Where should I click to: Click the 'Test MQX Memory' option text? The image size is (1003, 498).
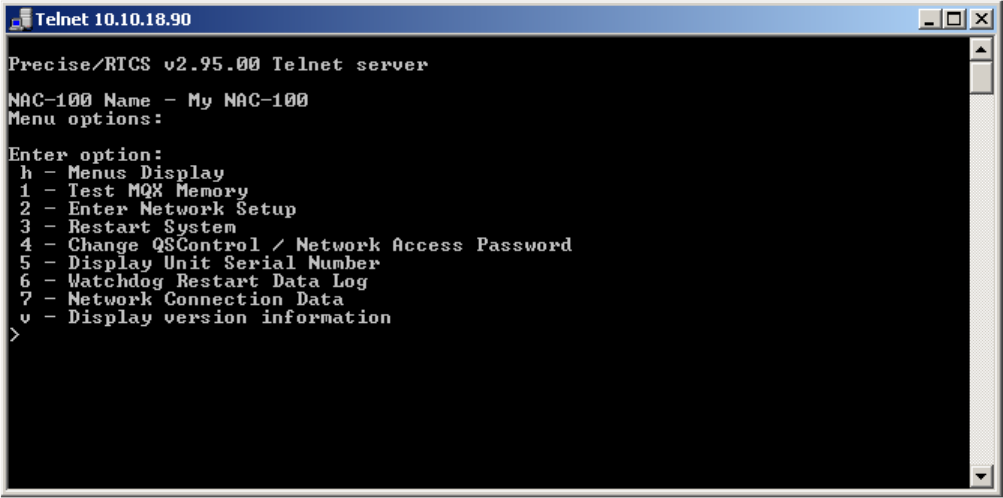pos(157,191)
